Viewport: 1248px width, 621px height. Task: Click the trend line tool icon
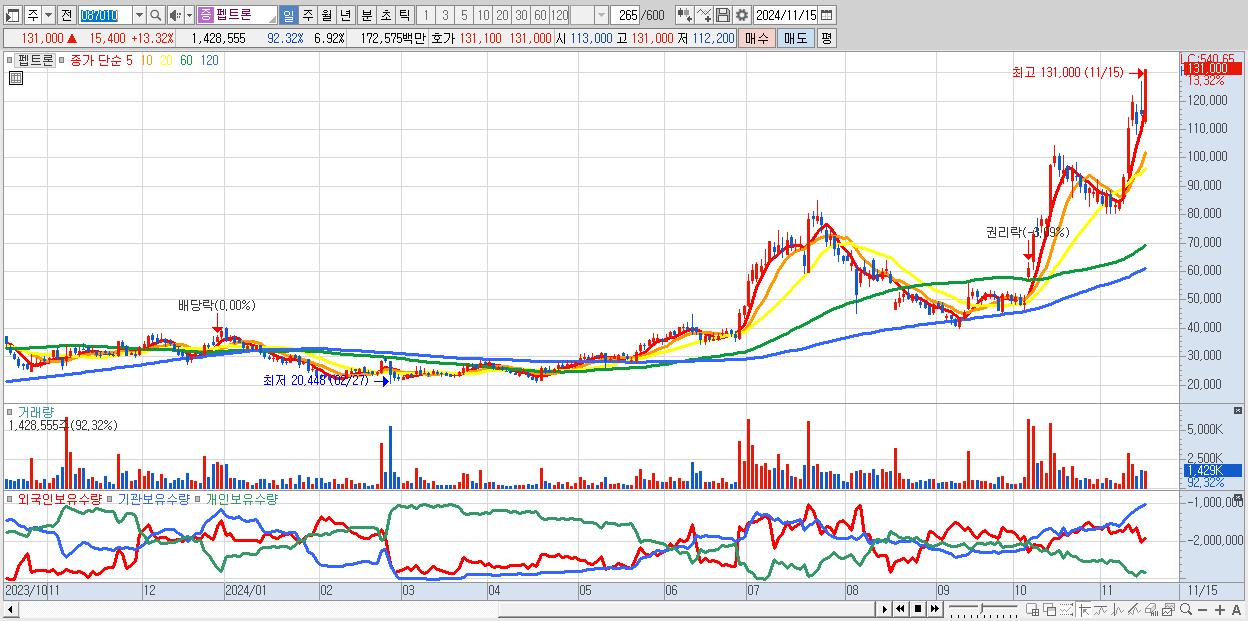point(1101,609)
